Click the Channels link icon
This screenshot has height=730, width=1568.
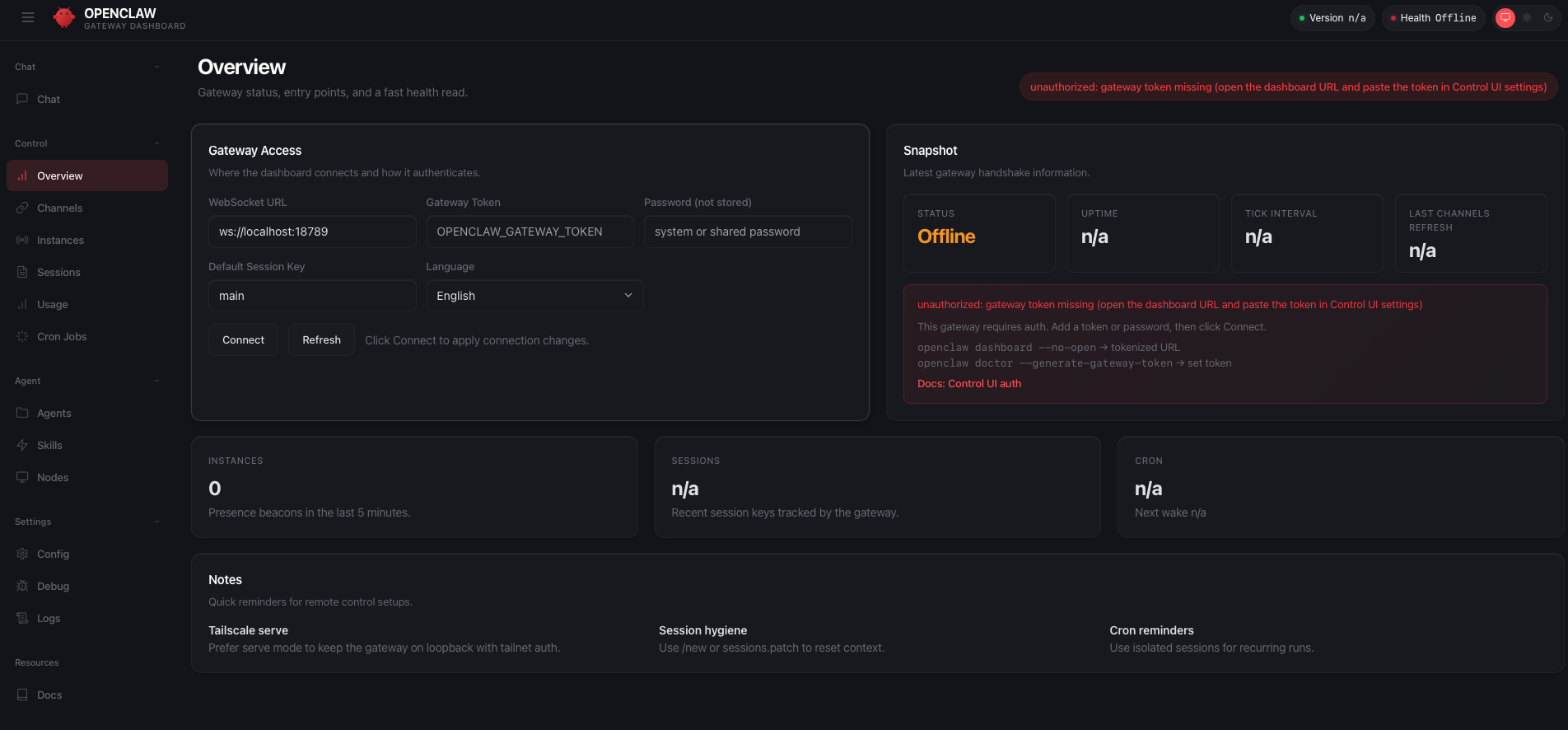coord(22,208)
